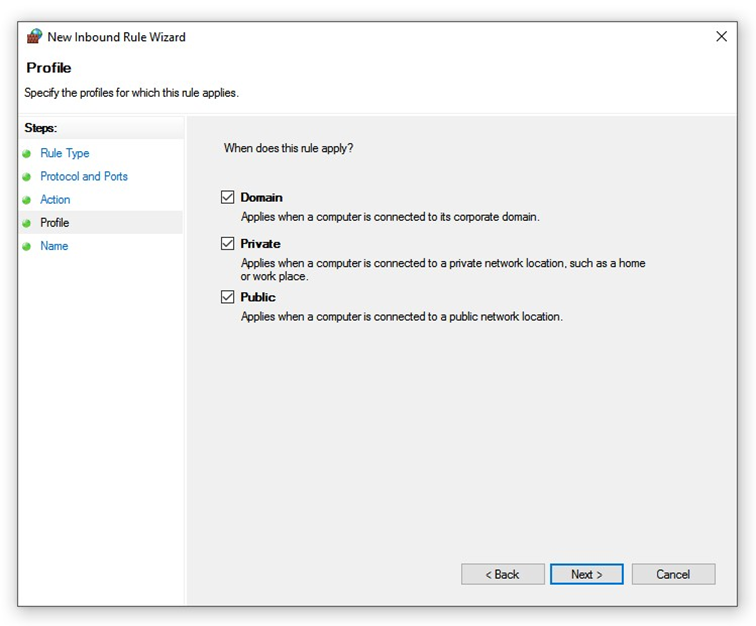Jump to the Action step

(x=55, y=200)
